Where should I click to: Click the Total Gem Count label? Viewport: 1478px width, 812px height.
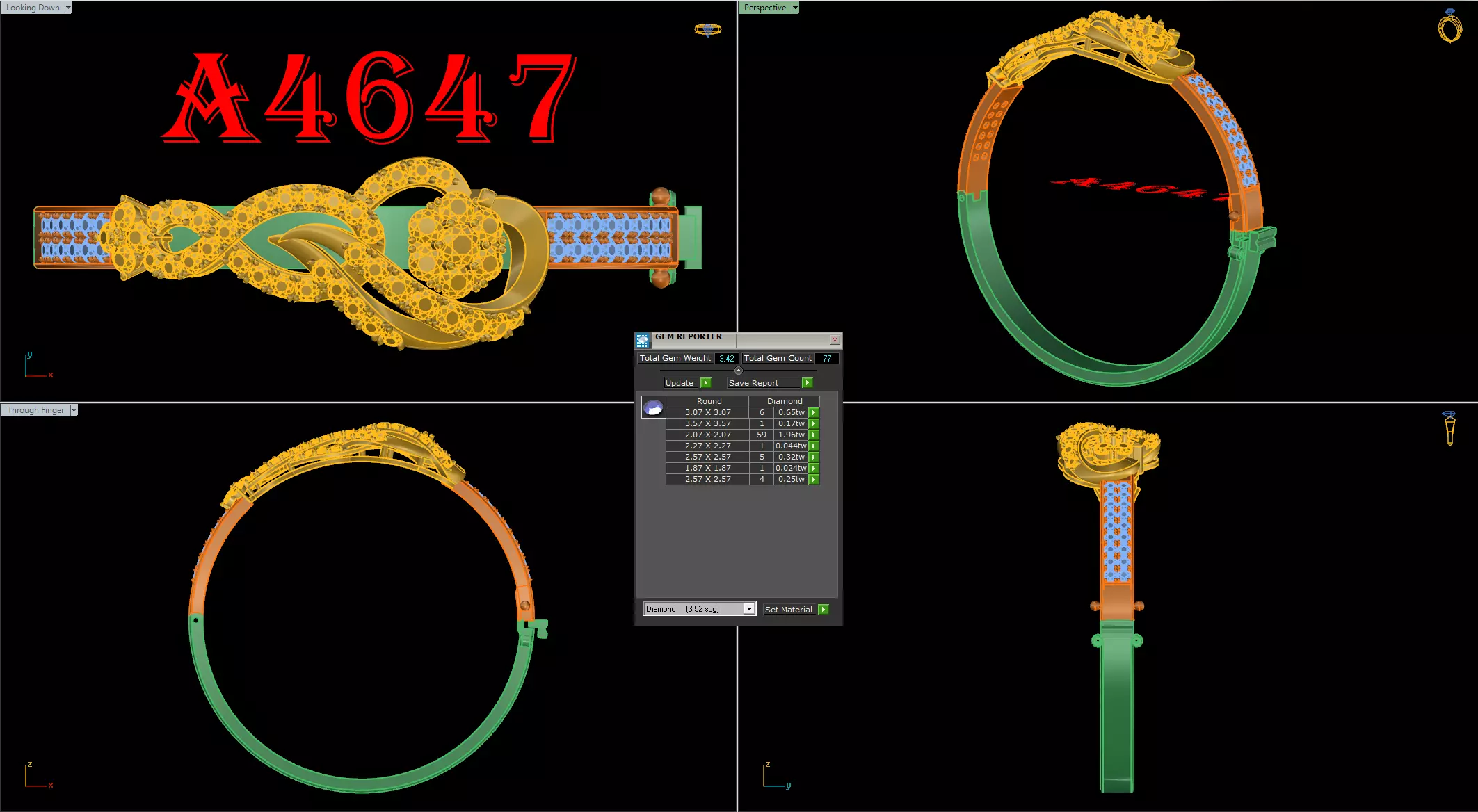tap(778, 358)
